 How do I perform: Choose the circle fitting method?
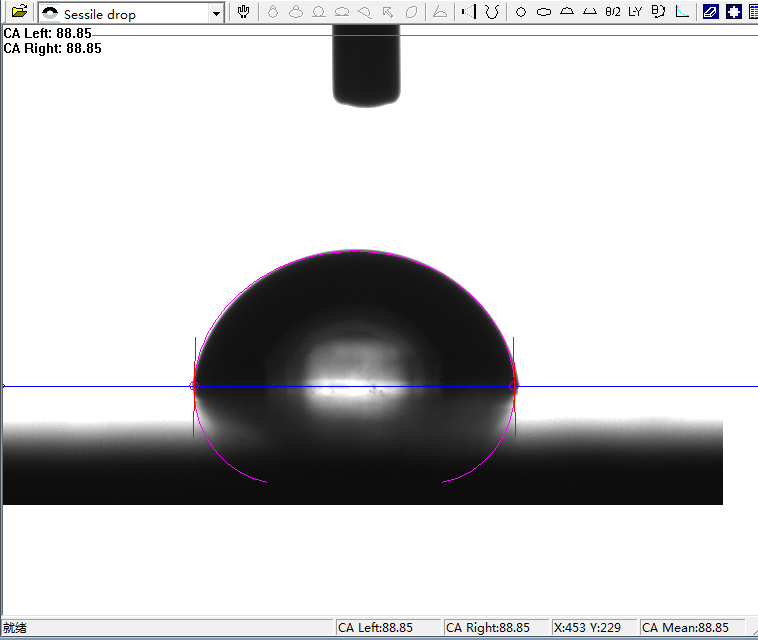[x=521, y=12]
